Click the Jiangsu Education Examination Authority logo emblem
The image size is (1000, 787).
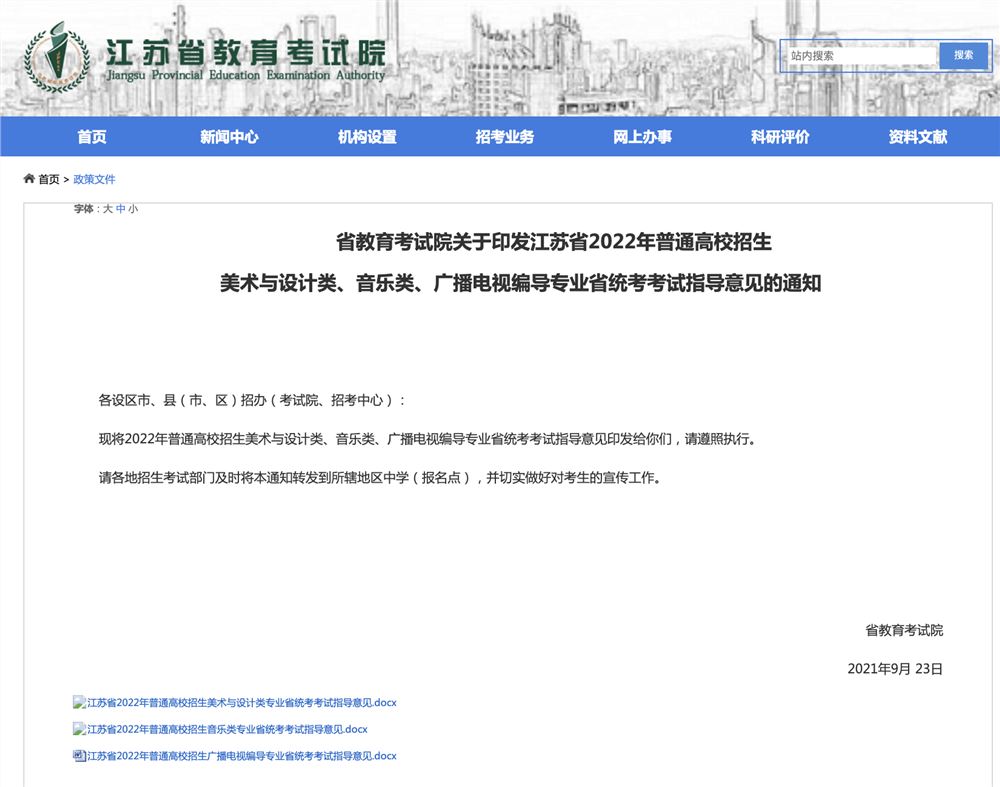point(57,57)
